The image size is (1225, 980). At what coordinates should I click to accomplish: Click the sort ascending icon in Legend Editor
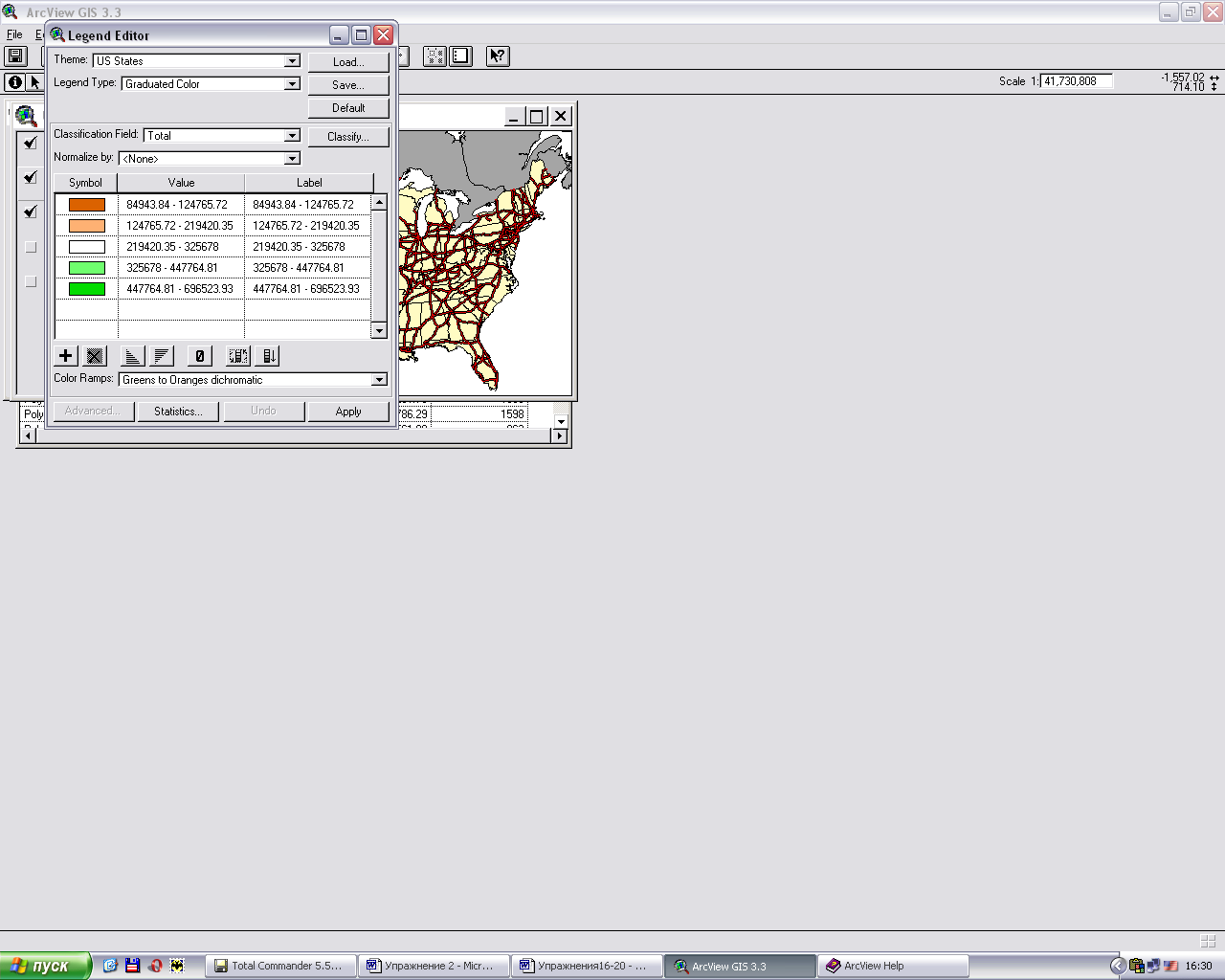[132, 356]
